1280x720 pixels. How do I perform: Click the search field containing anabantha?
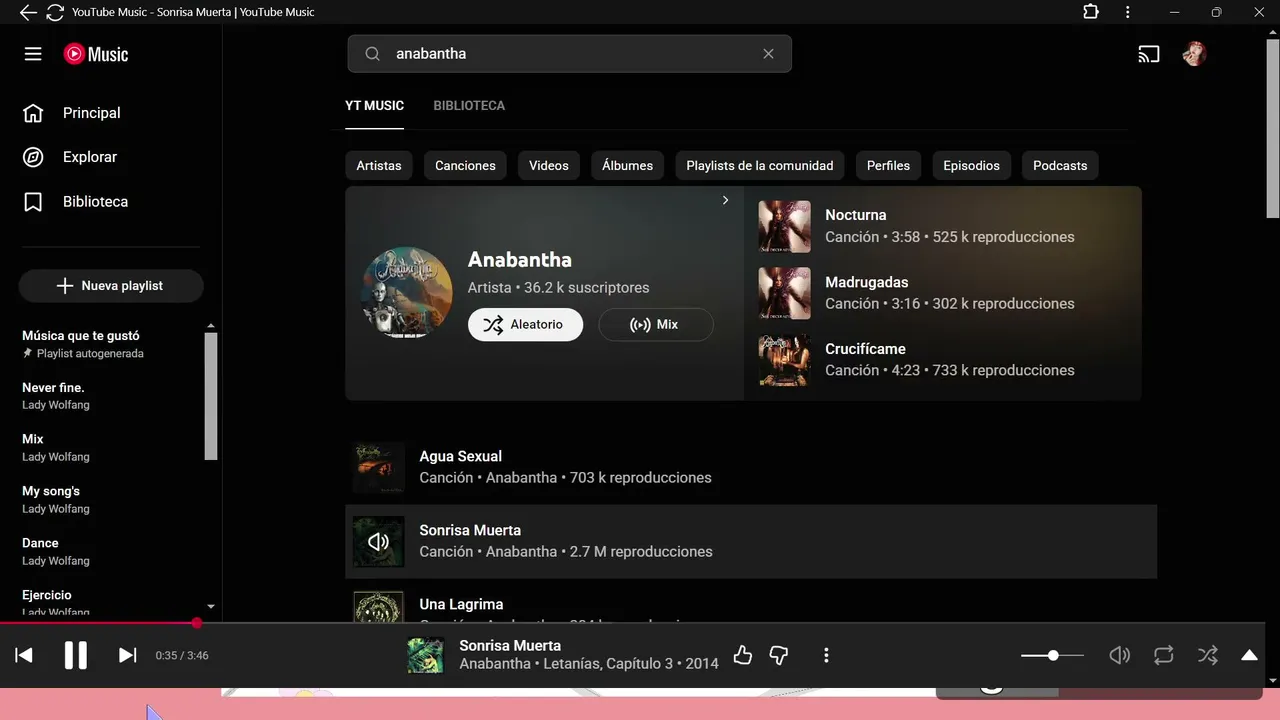tap(570, 54)
